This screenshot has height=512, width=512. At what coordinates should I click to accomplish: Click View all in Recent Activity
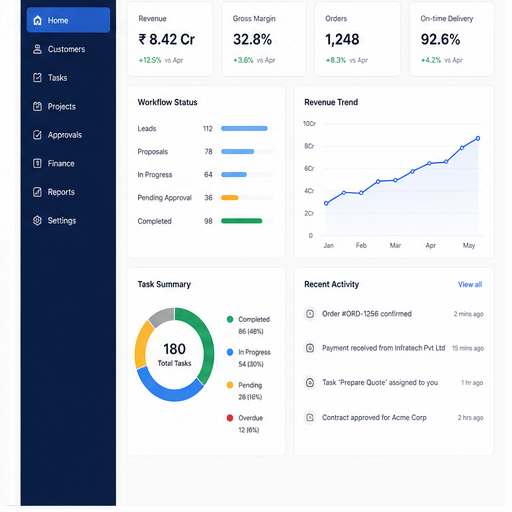[470, 284]
